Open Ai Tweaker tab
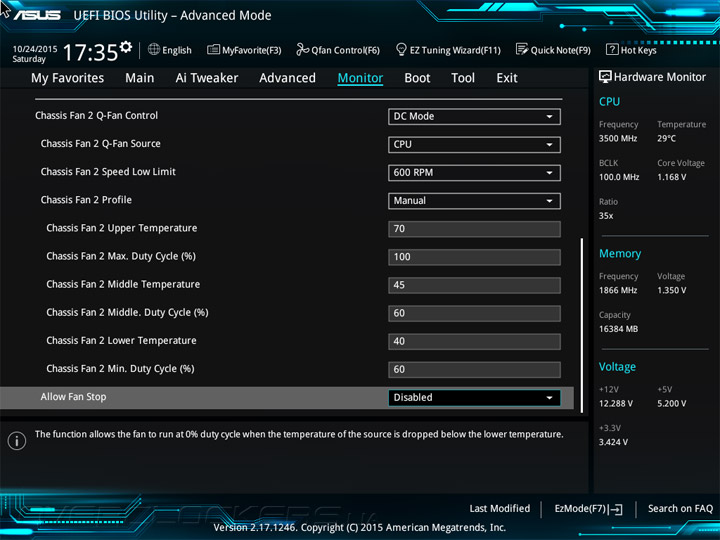 click(207, 78)
